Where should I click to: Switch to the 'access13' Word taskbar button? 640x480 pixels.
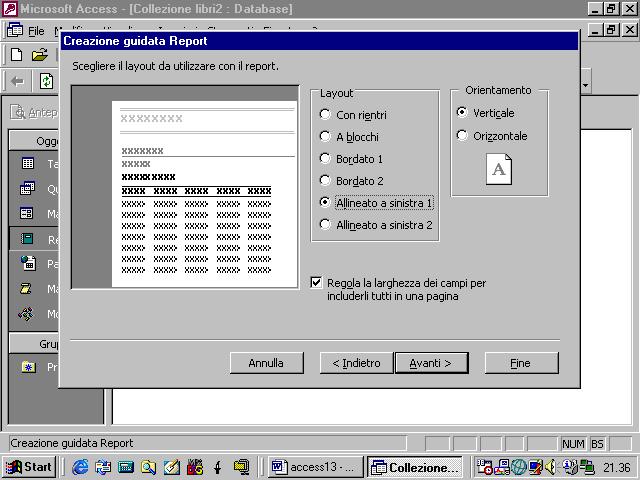pos(315,467)
